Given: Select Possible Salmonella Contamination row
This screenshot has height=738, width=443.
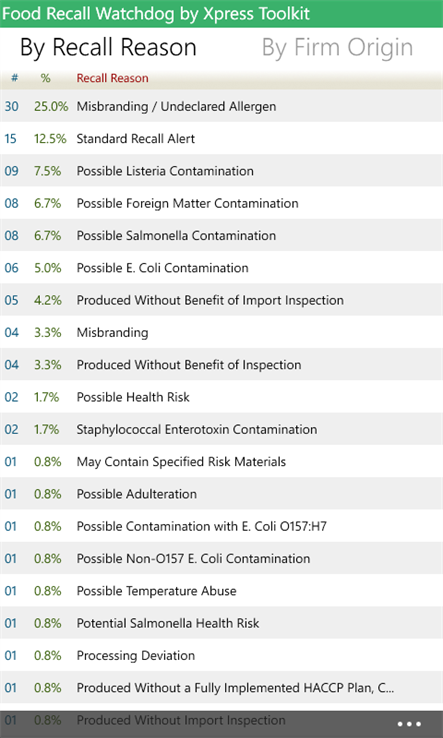Looking at the screenshot, I should click(221, 235).
